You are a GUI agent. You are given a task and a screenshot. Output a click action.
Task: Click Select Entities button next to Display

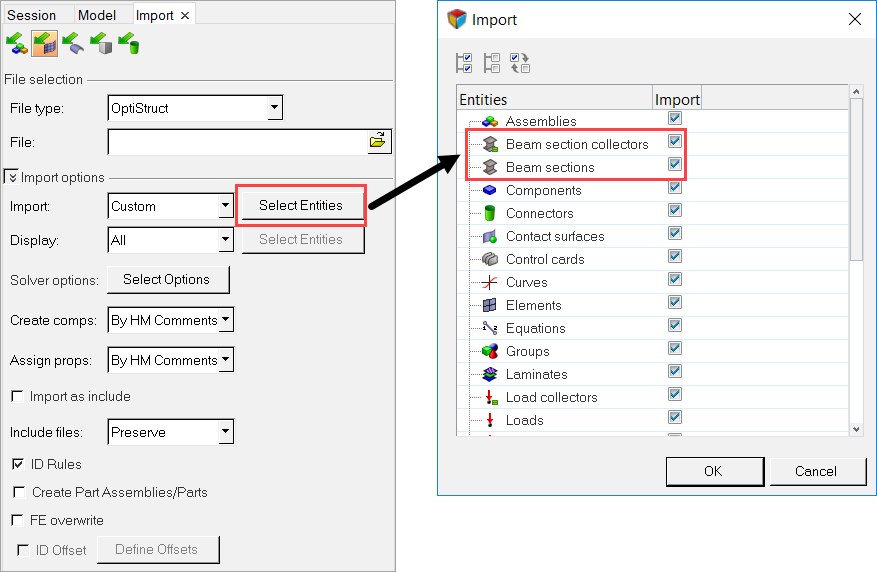[x=303, y=240]
